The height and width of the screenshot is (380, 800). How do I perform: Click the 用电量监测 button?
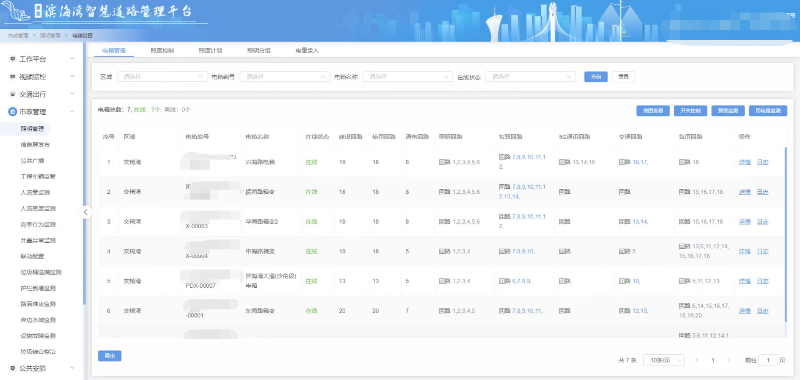[x=768, y=111]
